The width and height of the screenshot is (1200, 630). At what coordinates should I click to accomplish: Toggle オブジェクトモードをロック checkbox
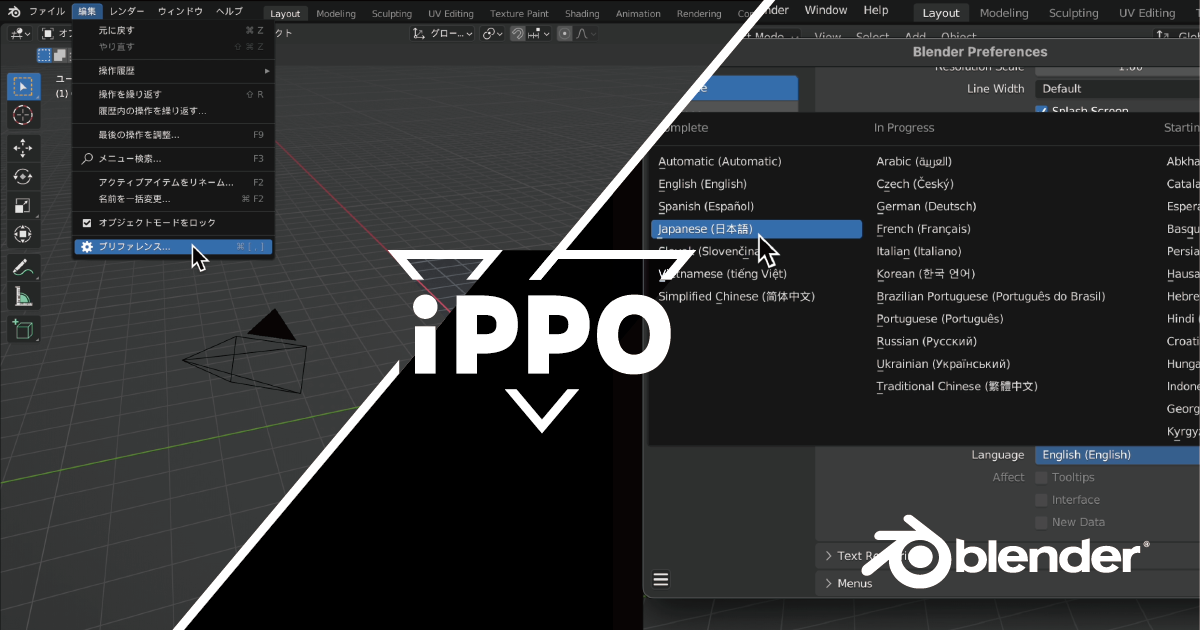pyautogui.click(x=87, y=222)
